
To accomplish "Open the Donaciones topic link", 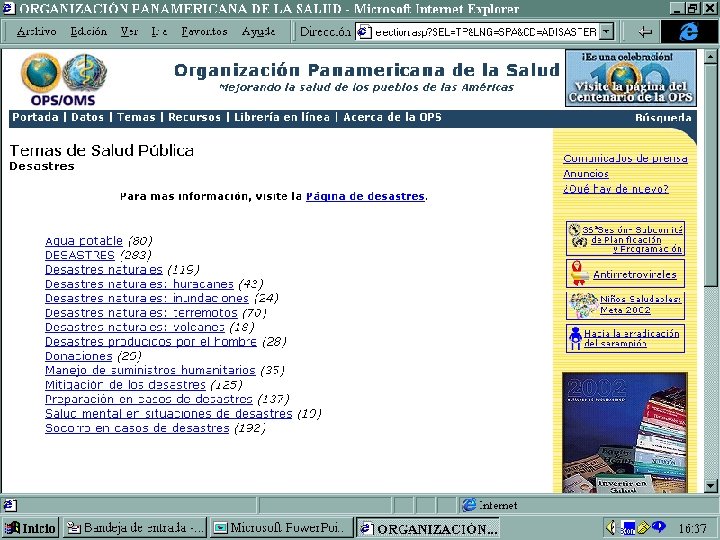I will click(x=79, y=356).
